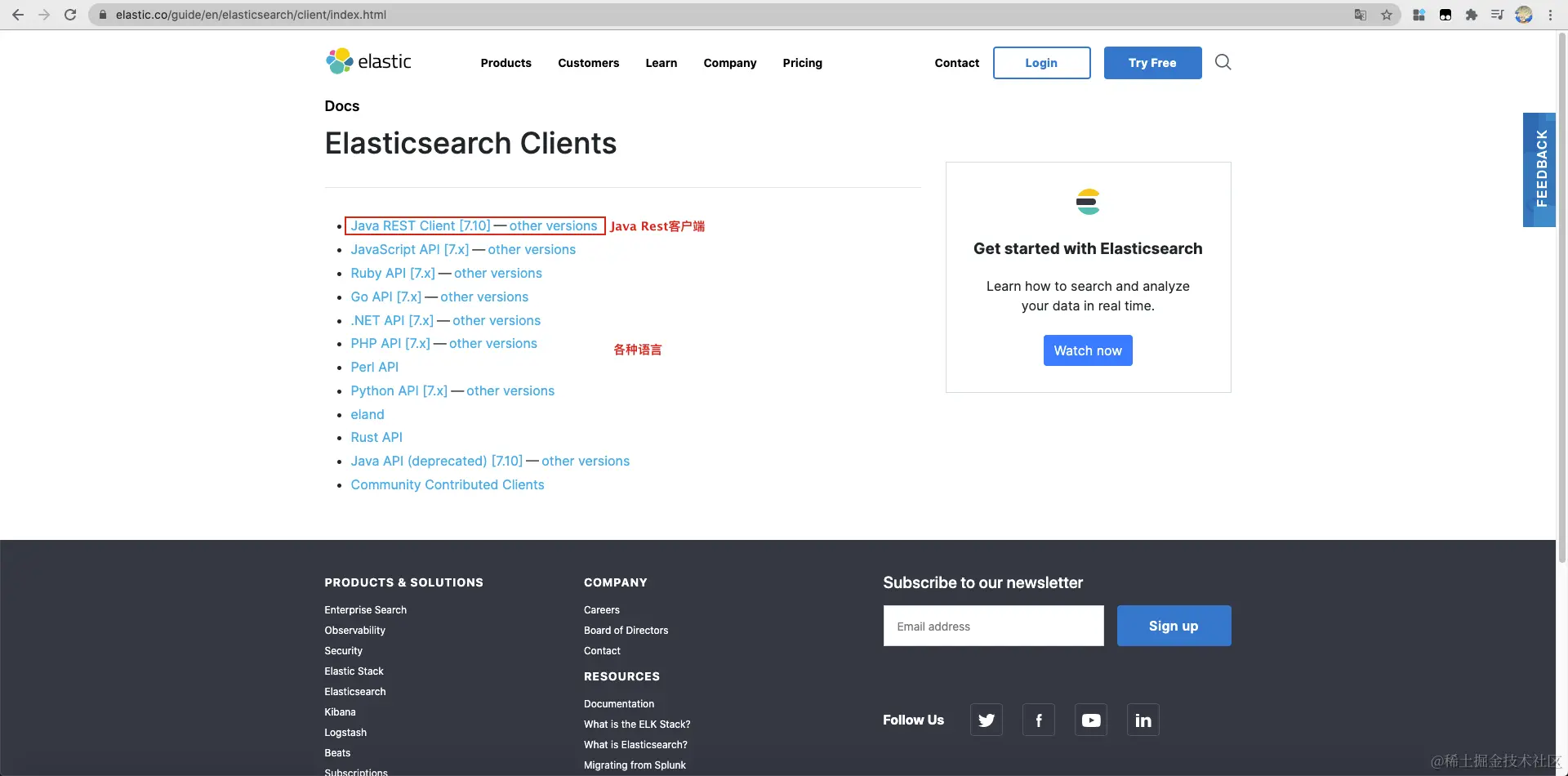1568x776 pixels.
Task: Go to the Pricing page
Action: click(803, 63)
